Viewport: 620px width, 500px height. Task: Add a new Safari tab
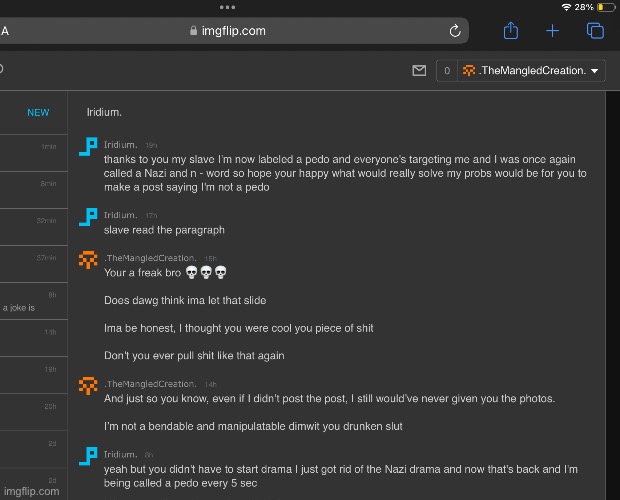(x=552, y=31)
